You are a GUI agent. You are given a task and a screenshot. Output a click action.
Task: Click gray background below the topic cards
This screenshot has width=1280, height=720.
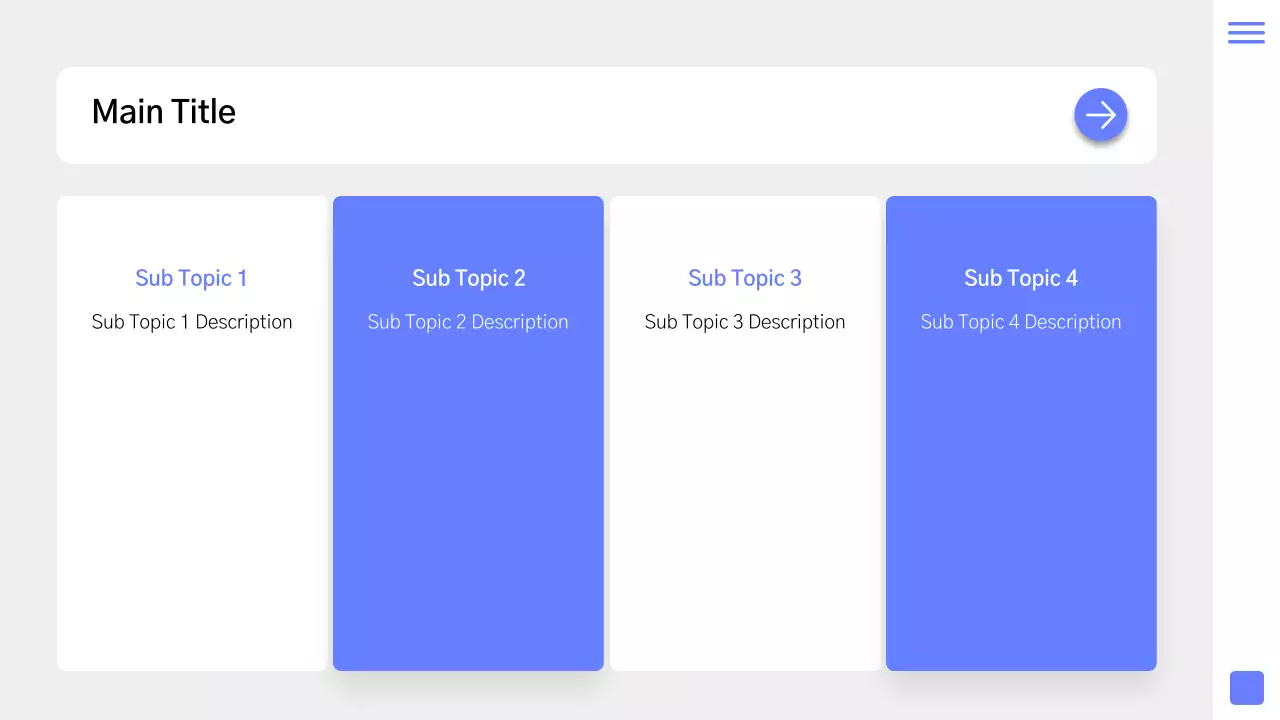pyautogui.click(x=600, y=697)
